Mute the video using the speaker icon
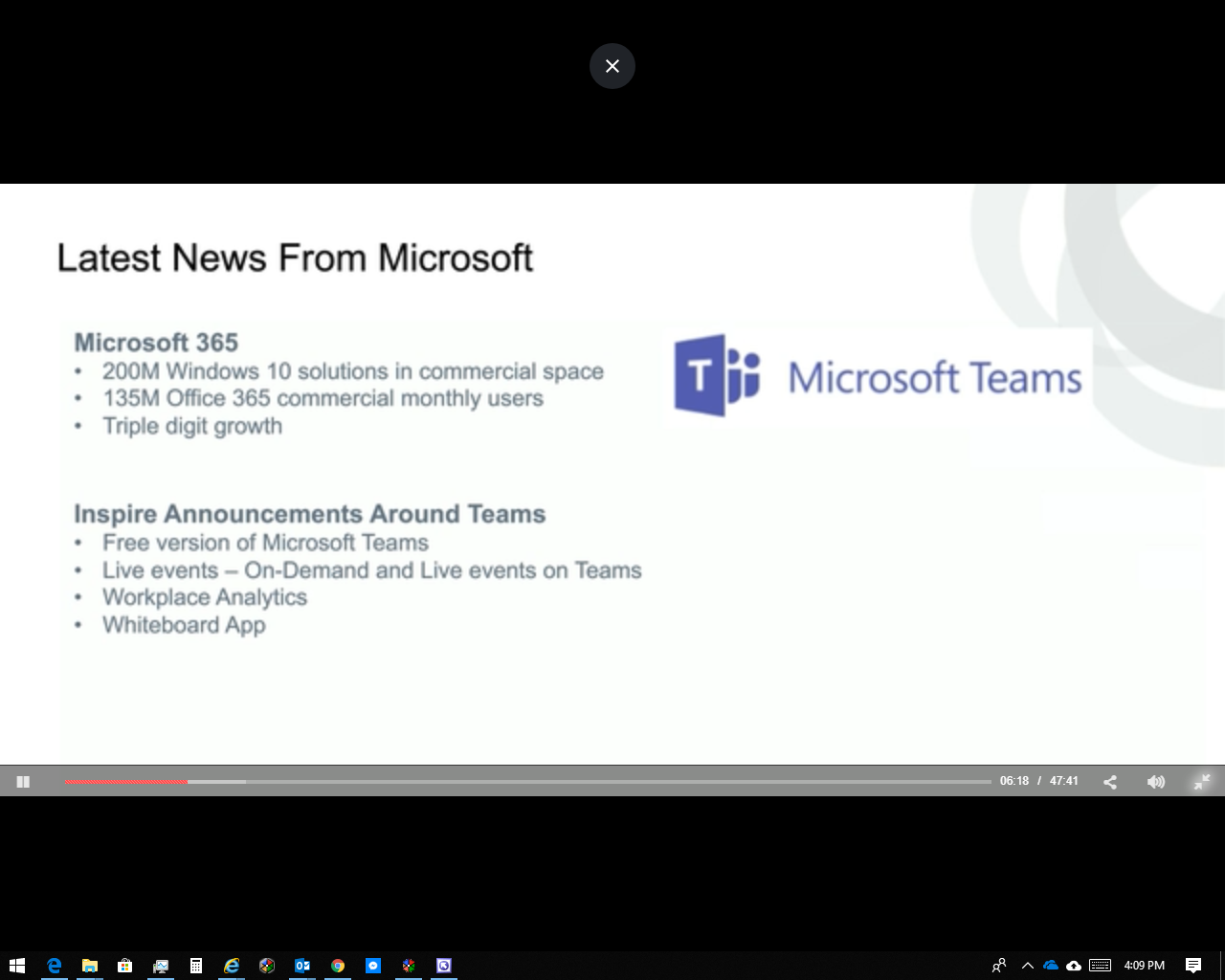Viewport: 1225px width, 980px height. 1156,782
